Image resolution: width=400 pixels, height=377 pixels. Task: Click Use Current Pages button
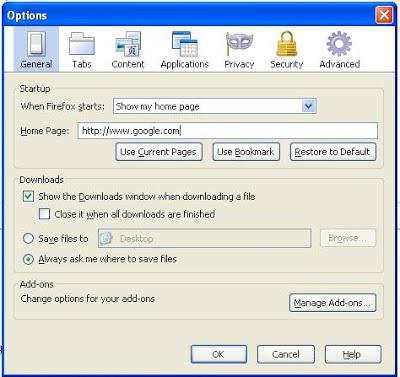159,152
